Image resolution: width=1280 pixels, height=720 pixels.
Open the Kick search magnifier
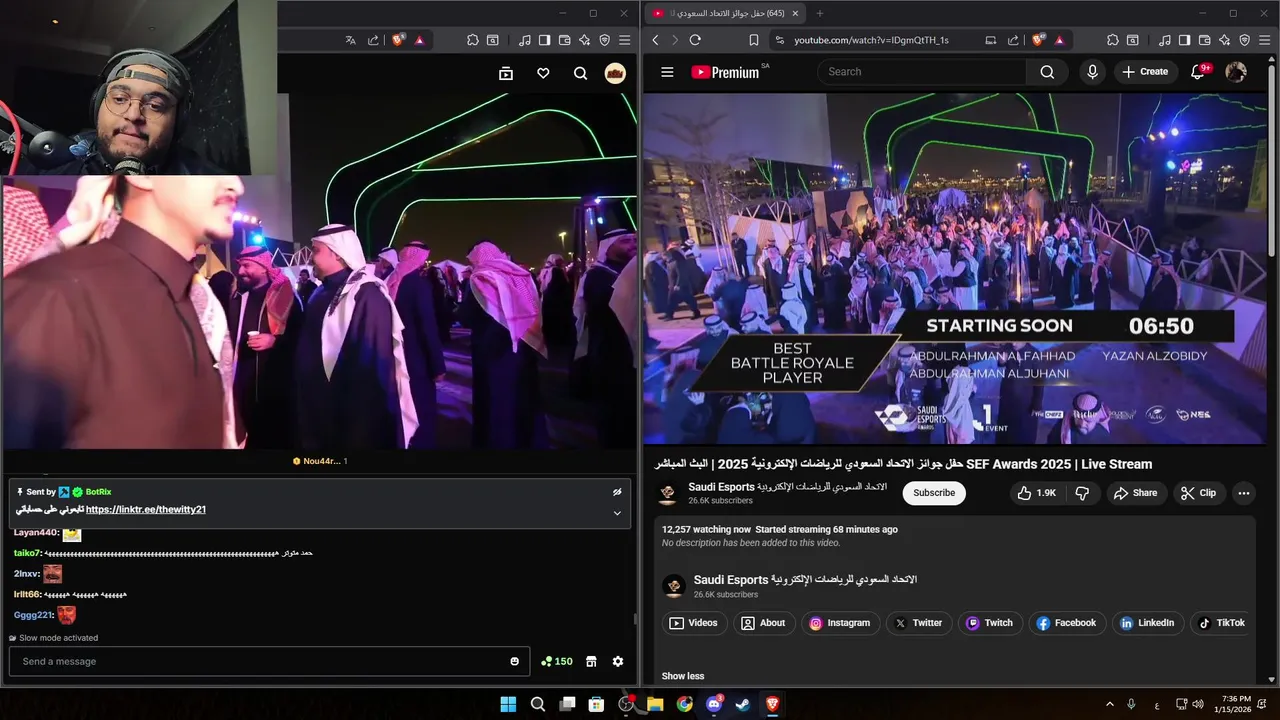coord(580,73)
